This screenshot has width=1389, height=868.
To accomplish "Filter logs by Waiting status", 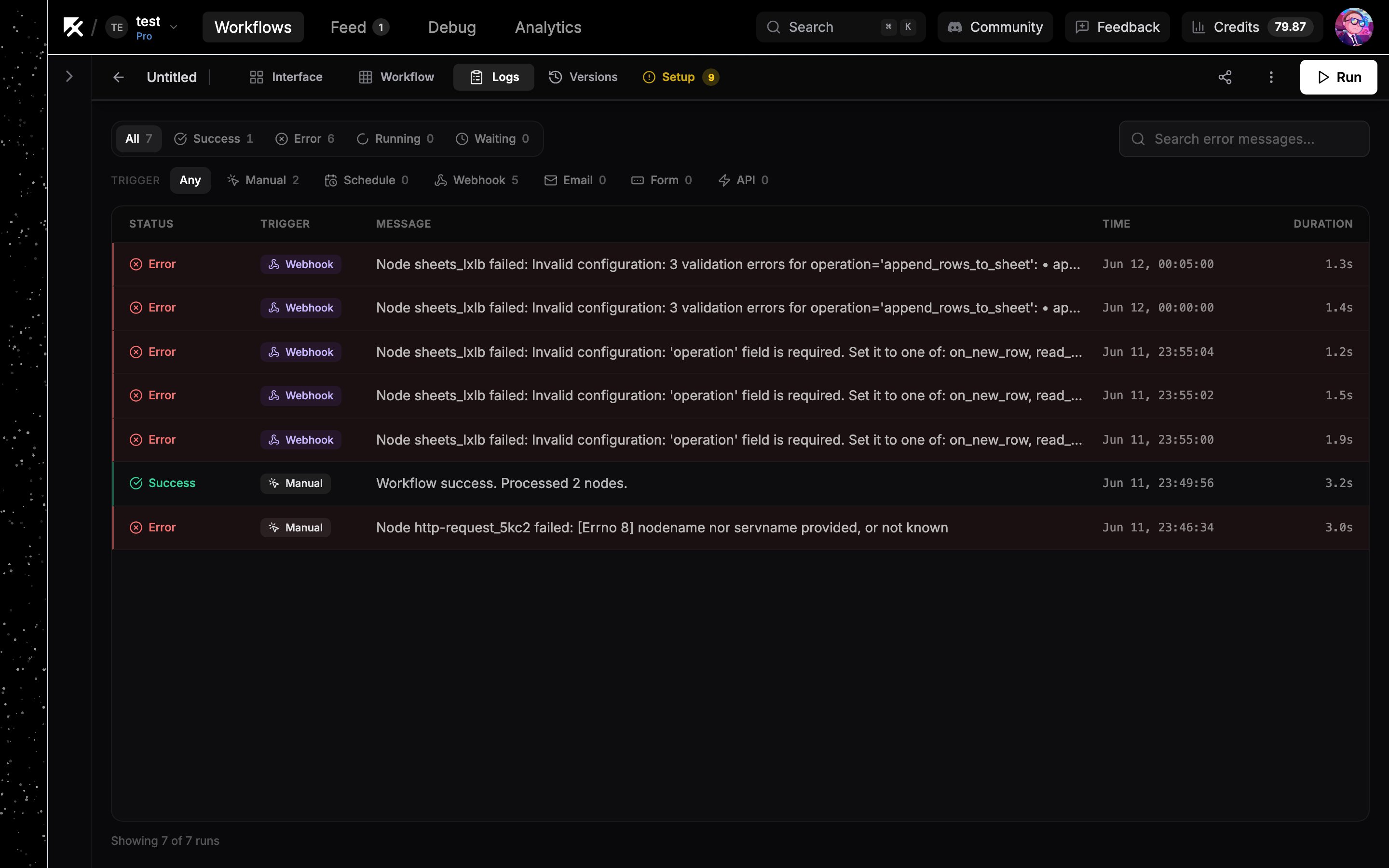I will click(492, 138).
